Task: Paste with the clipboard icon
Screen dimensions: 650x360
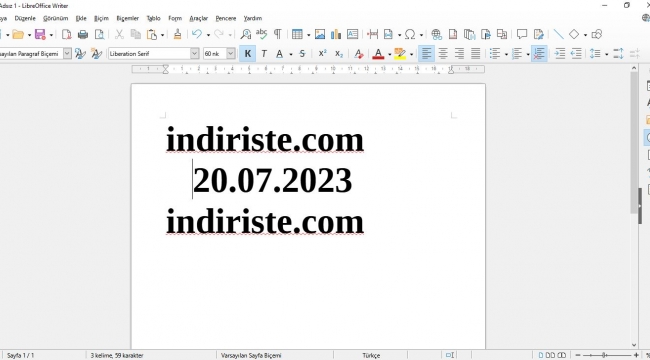Action: [152, 34]
